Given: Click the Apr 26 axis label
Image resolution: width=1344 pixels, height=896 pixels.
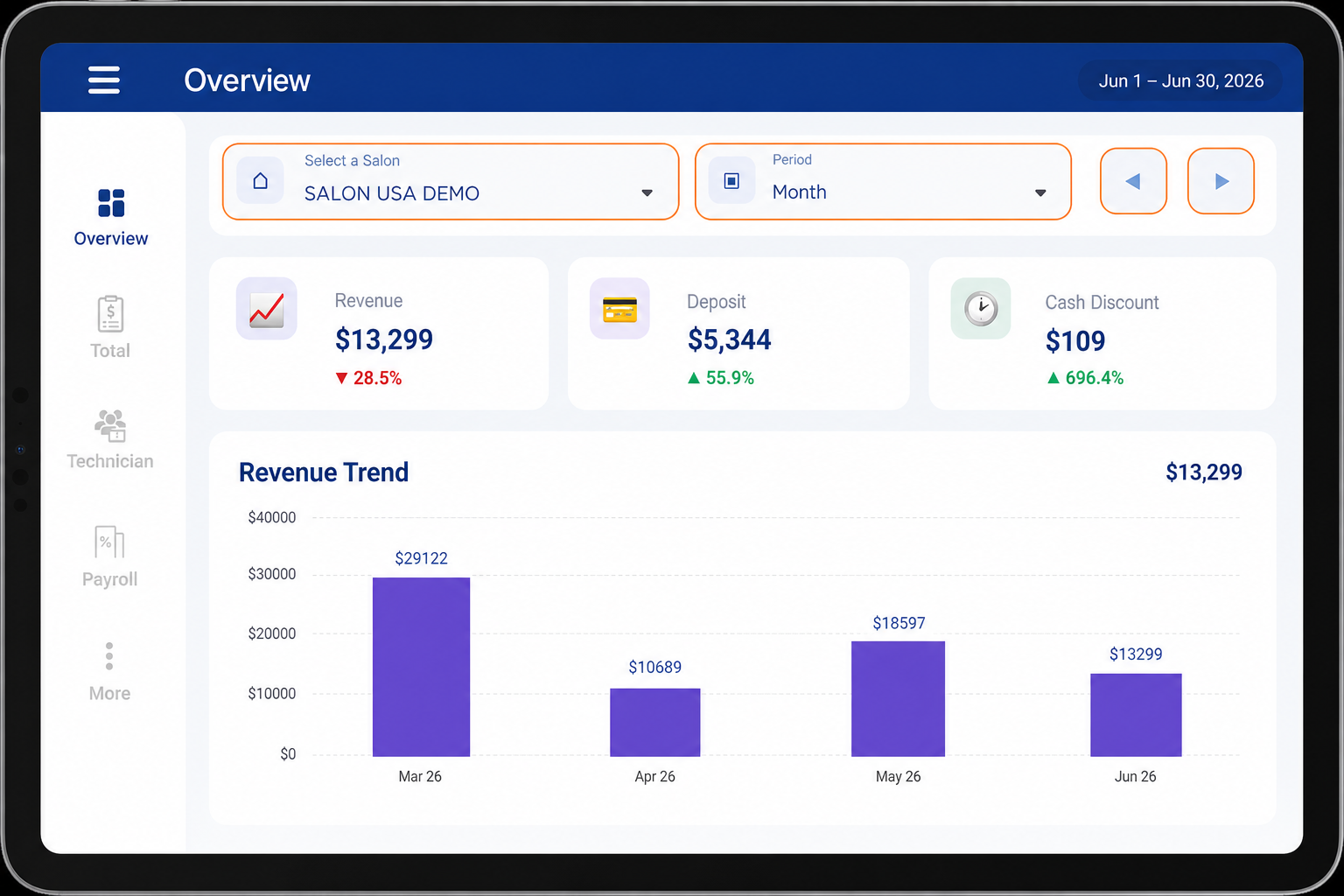Looking at the screenshot, I should pos(654,777).
